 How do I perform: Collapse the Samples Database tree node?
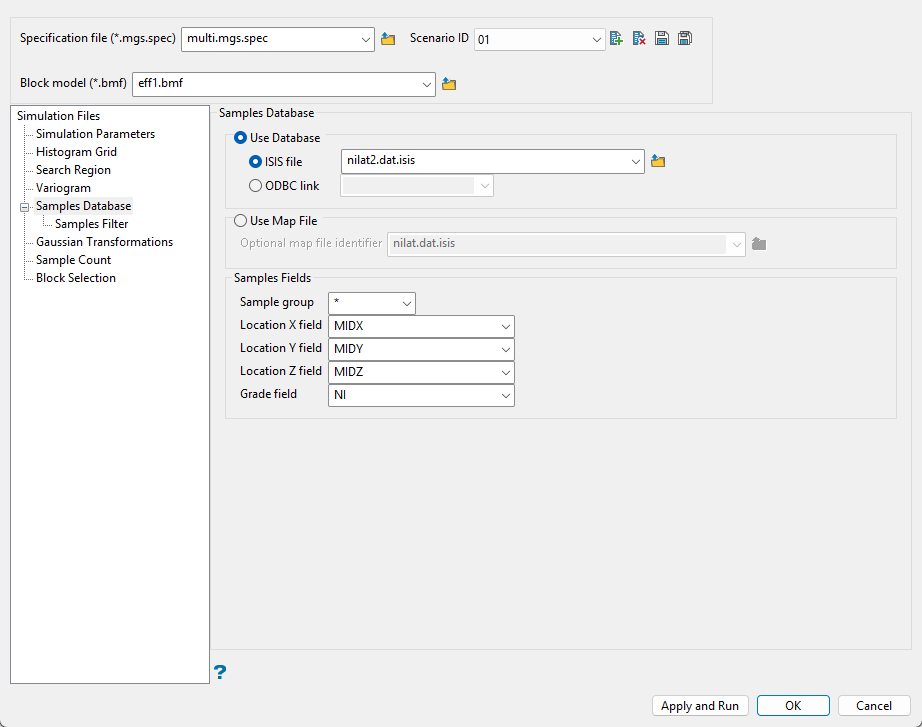(x=24, y=207)
